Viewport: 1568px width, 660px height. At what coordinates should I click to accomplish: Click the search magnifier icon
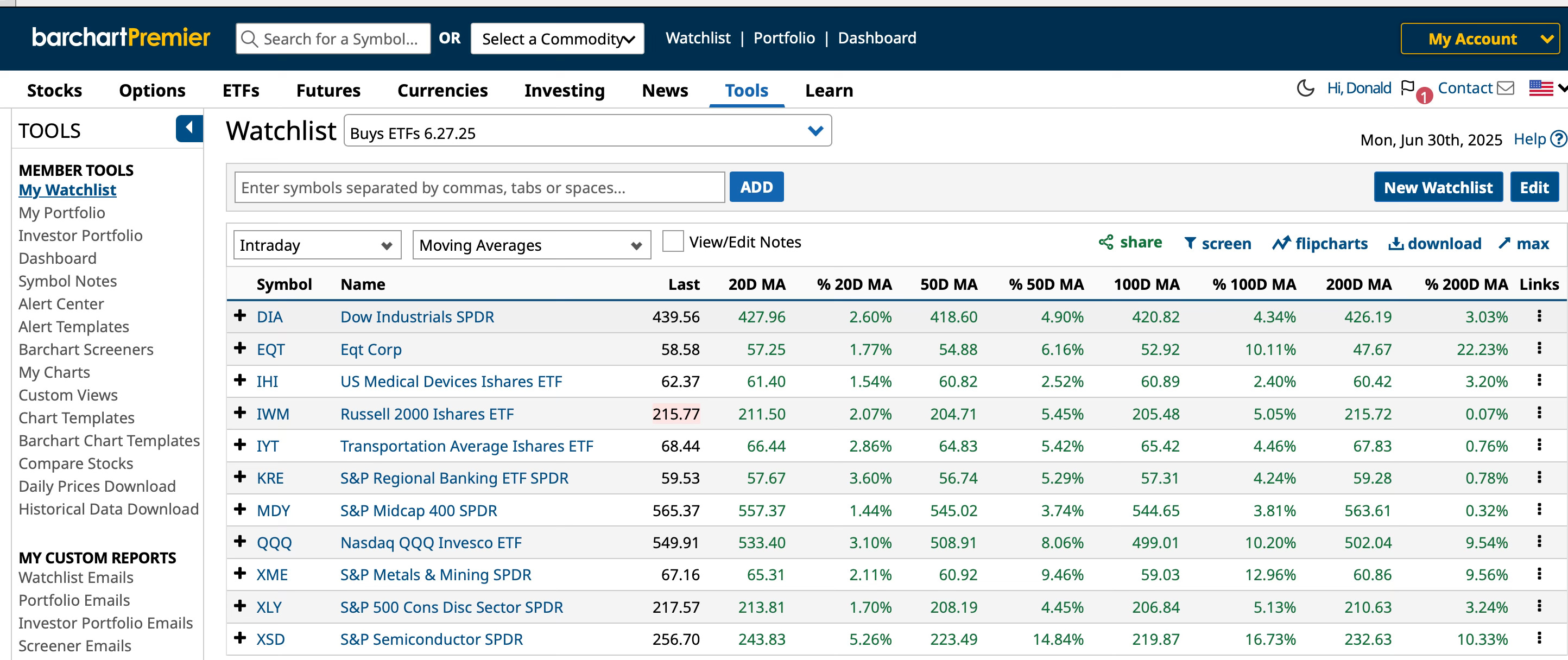(x=250, y=39)
